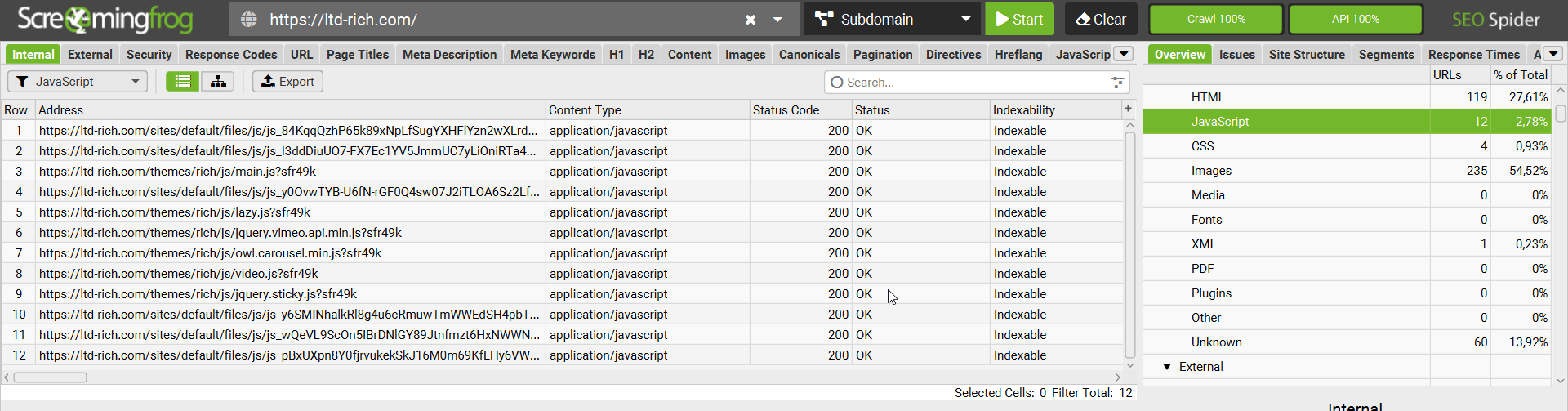The image size is (1568, 411).
Task: Click the table's vertical scrollbar
Action: (x=1130, y=245)
